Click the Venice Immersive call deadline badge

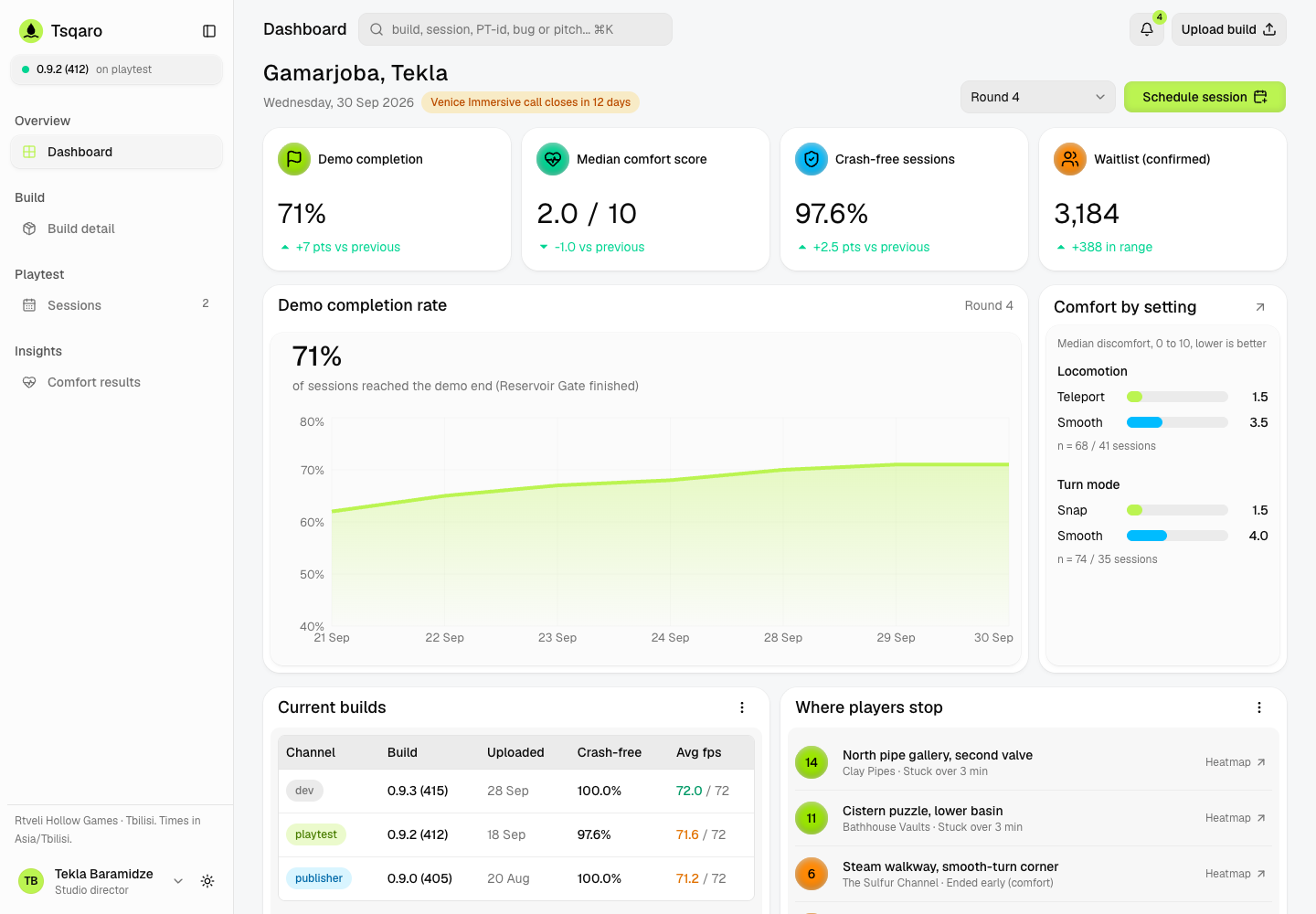[x=530, y=102]
